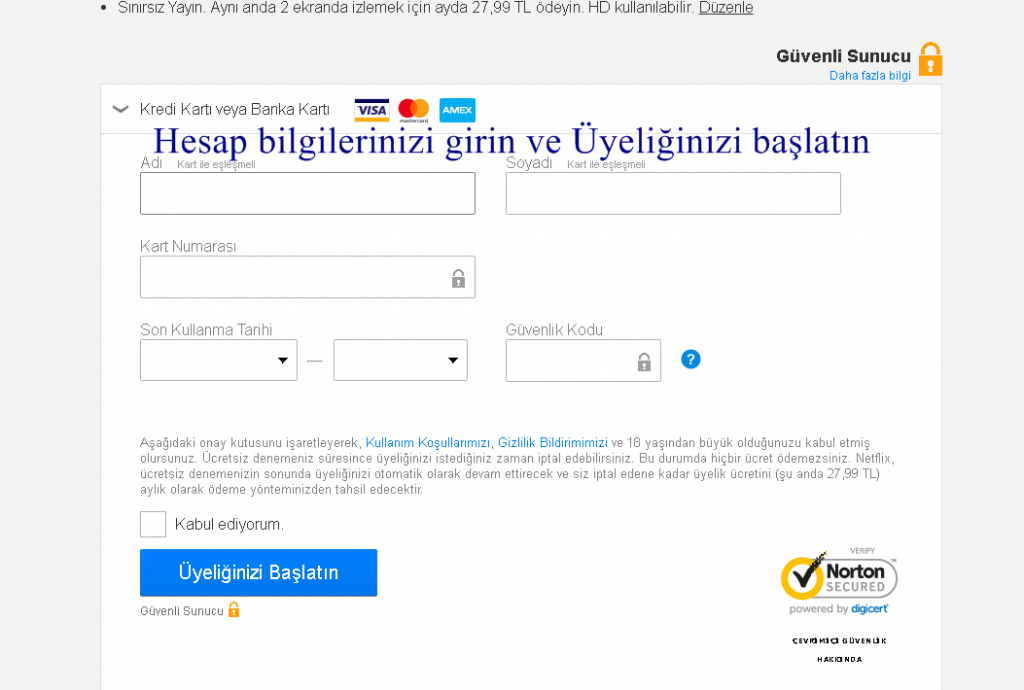Viewport: 1024px width, 690px height.
Task: Focus the Güvenlik Kodu input field
Action: pyautogui.click(x=583, y=360)
